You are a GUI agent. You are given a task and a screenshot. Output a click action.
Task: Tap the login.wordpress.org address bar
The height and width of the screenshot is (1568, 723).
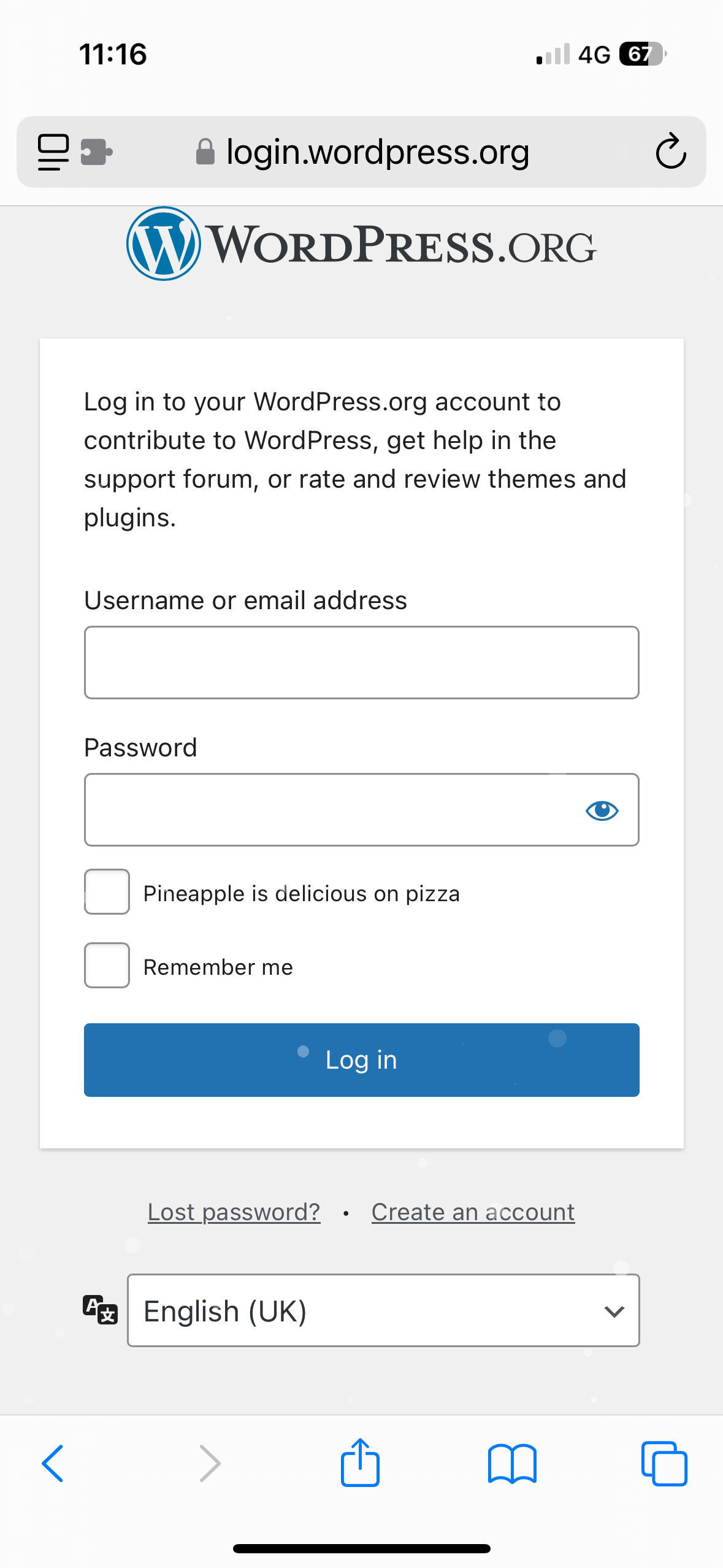[361, 152]
